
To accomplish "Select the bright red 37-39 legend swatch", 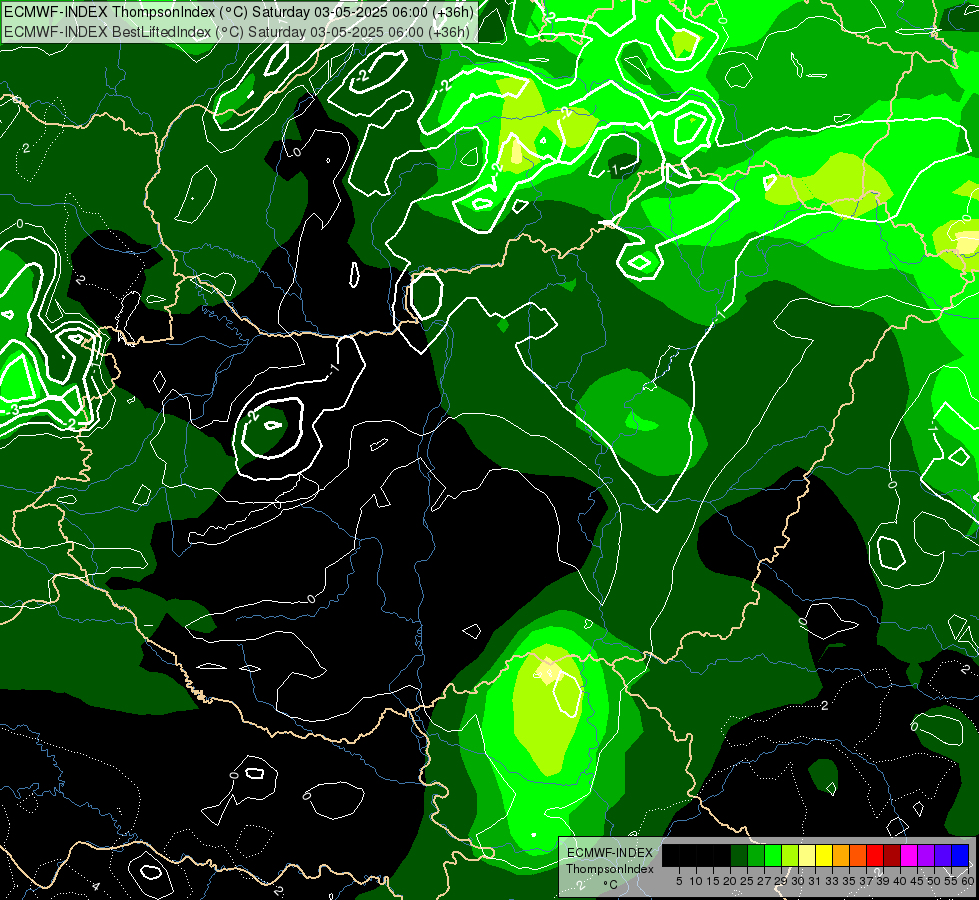I will coord(875,855).
